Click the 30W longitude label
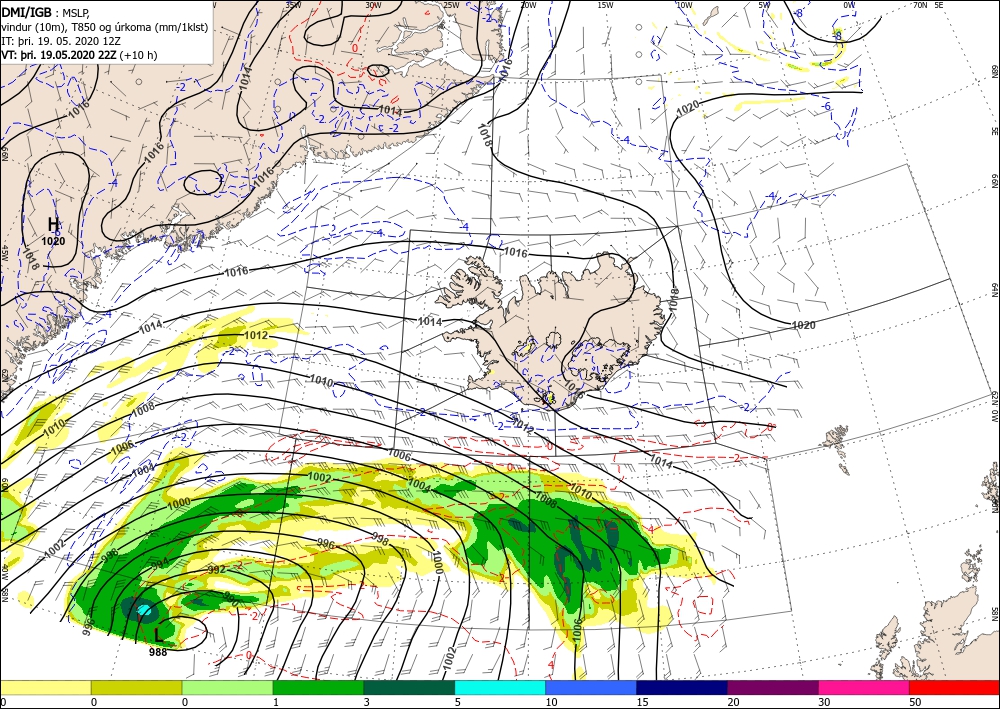Viewport: 1000px width, 709px height. [x=373, y=4]
